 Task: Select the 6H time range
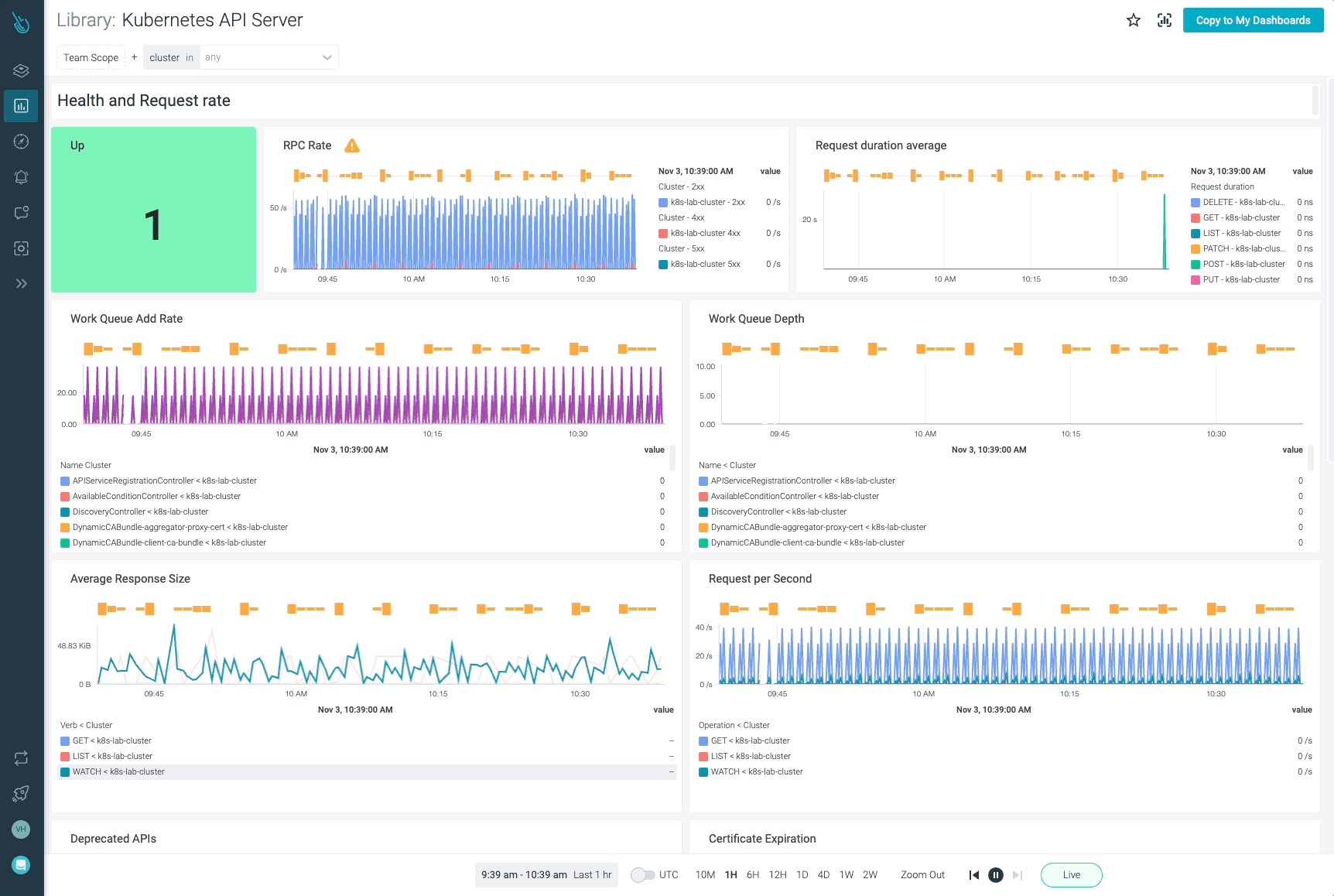(x=752, y=875)
